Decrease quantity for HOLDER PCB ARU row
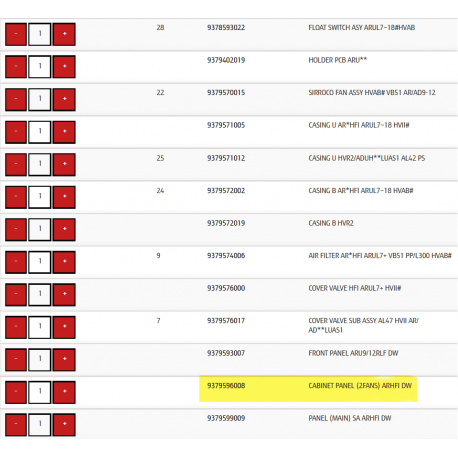The width and height of the screenshot is (458, 458). [16, 67]
